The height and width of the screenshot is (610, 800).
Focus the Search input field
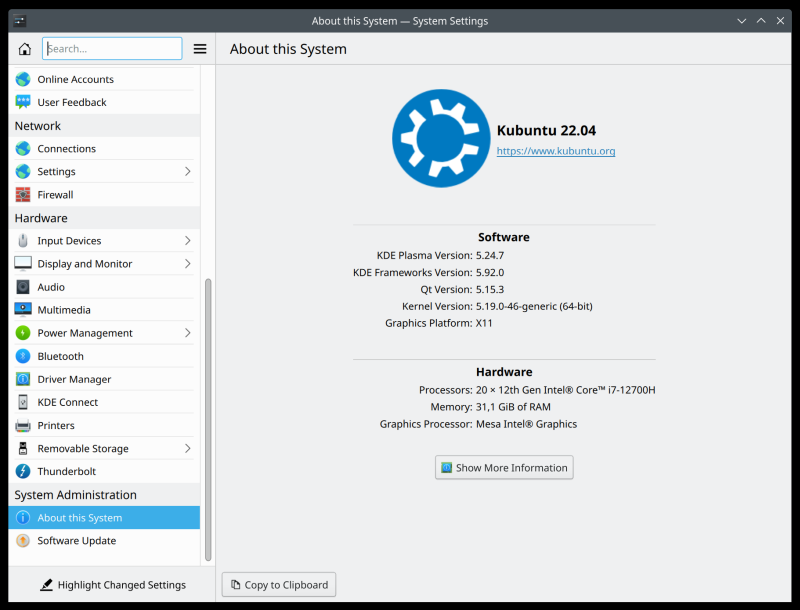tap(112, 49)
